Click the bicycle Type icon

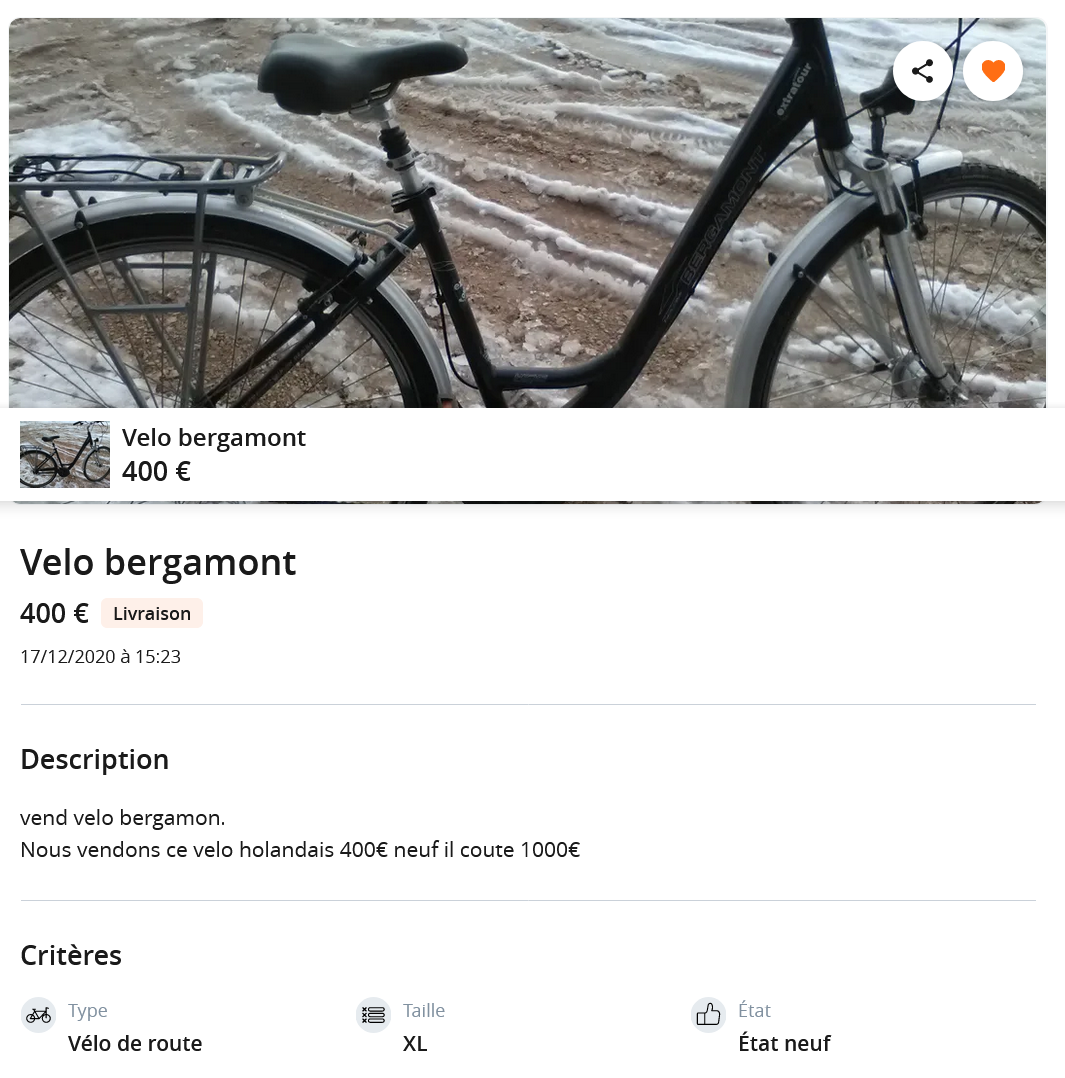(x=39, y=1015)
